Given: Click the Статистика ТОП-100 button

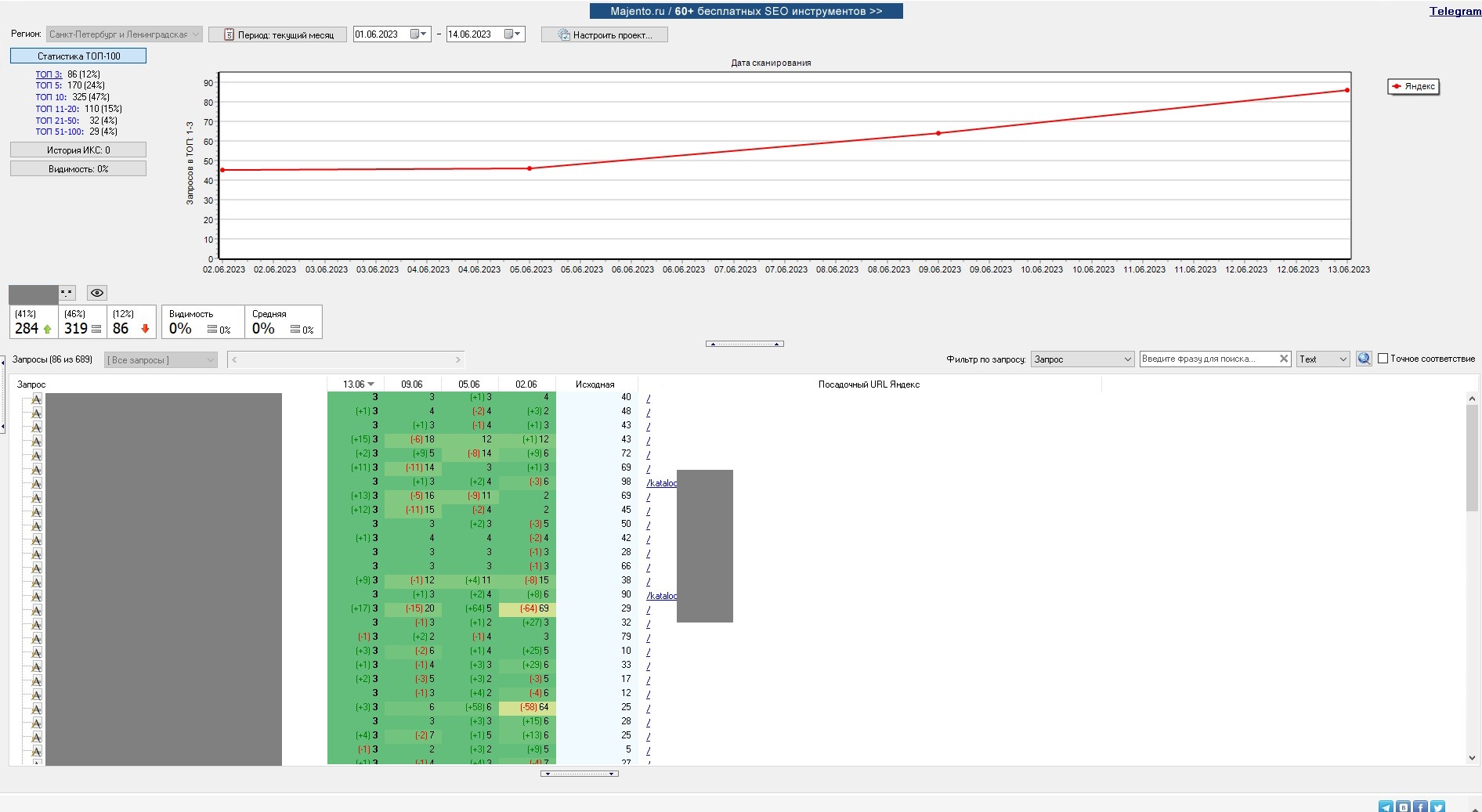Looking at the screenshot, I should click(x=78, y=56).
